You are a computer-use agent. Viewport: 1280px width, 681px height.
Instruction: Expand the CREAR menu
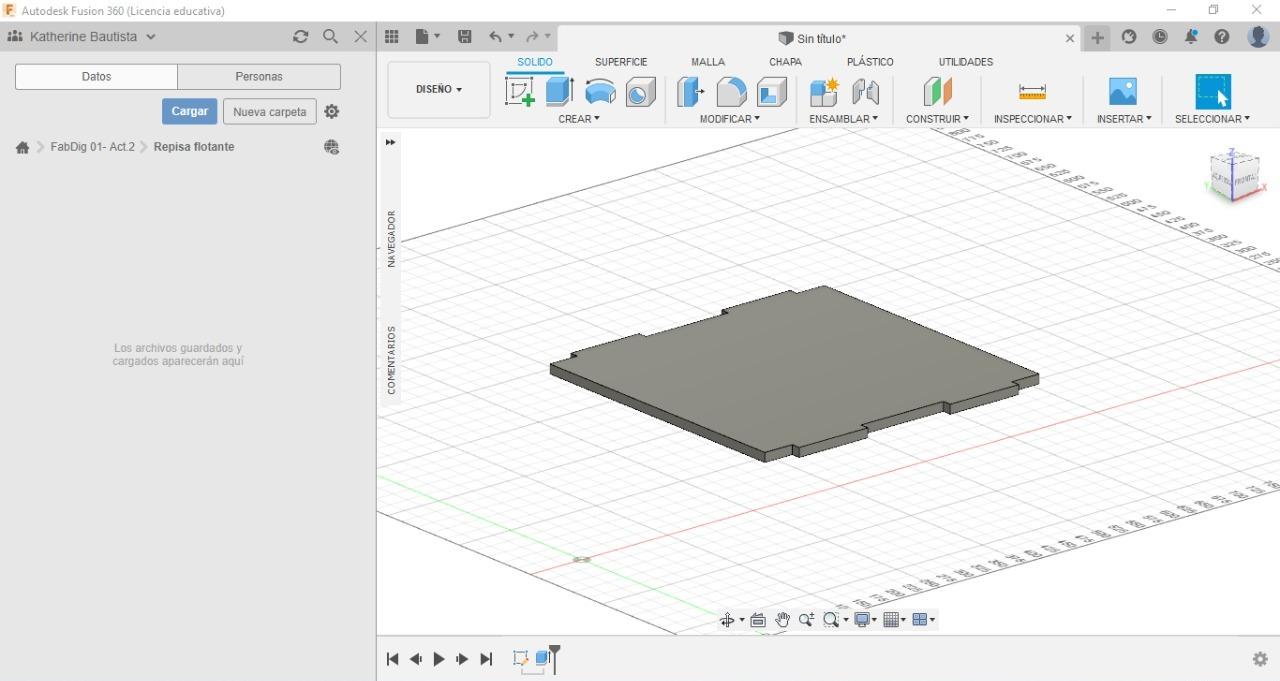(x=579, y=118)
